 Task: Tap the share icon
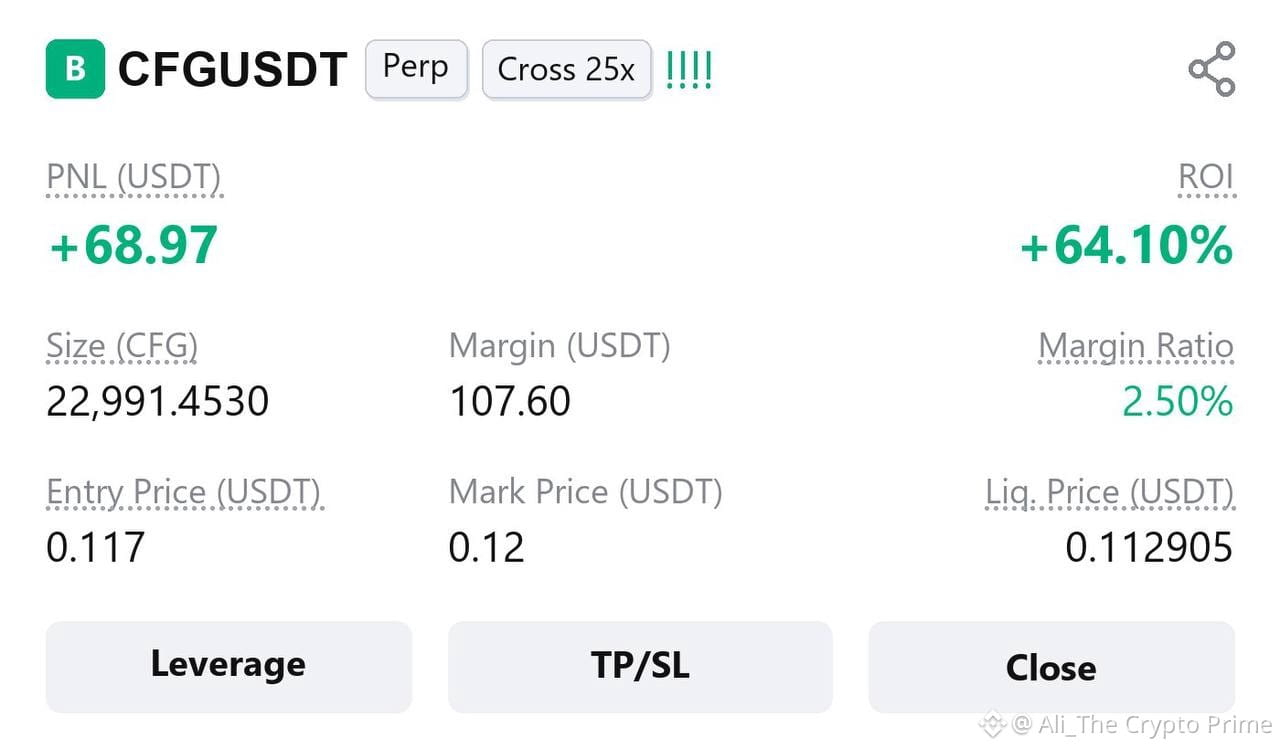tap(1212, 69)
